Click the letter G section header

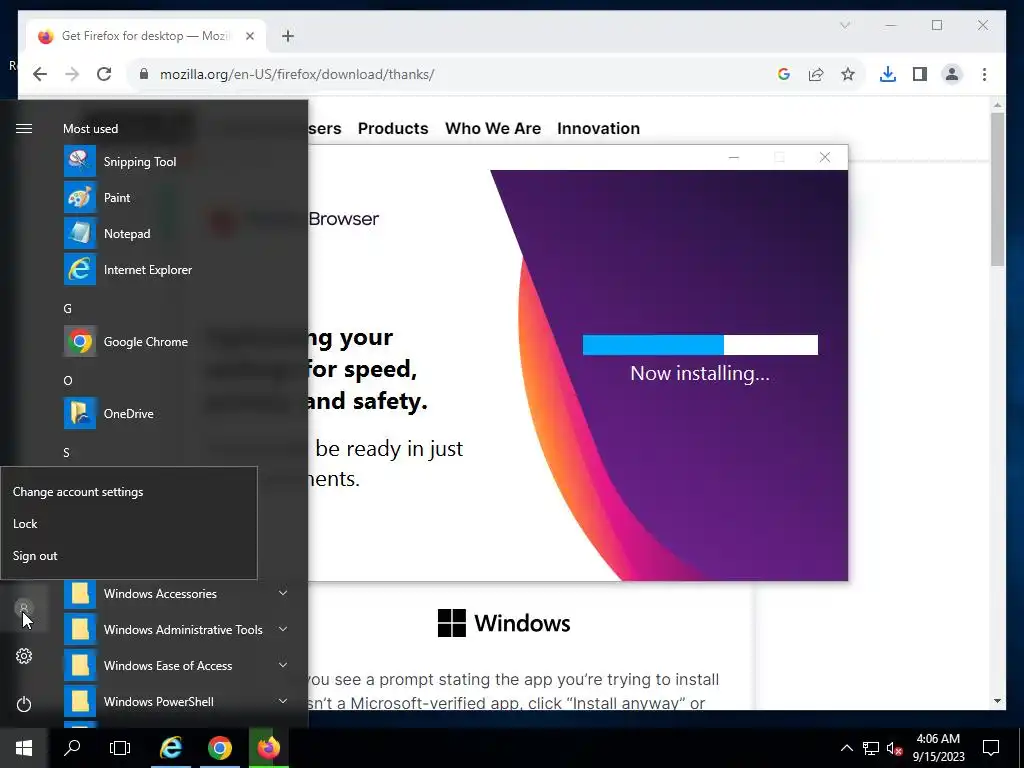[x=67, y=308]
